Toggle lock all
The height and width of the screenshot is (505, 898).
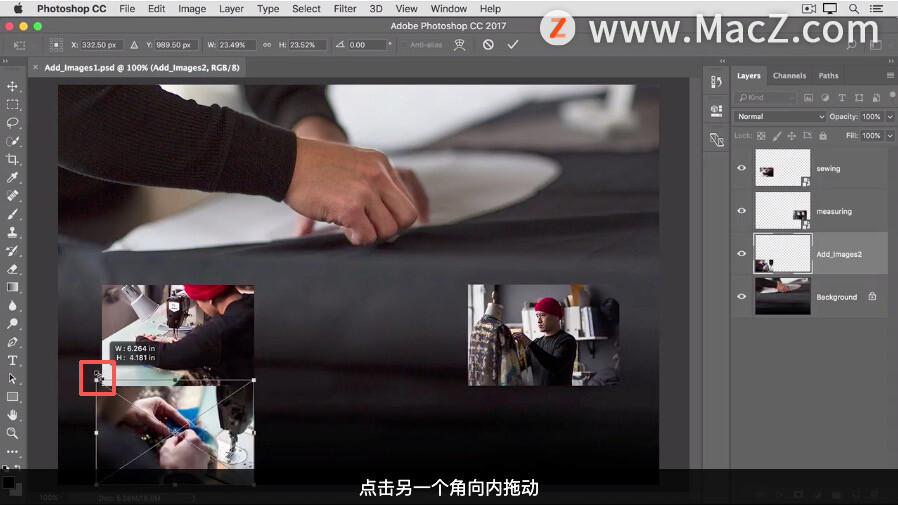click(x=823, y=136)
